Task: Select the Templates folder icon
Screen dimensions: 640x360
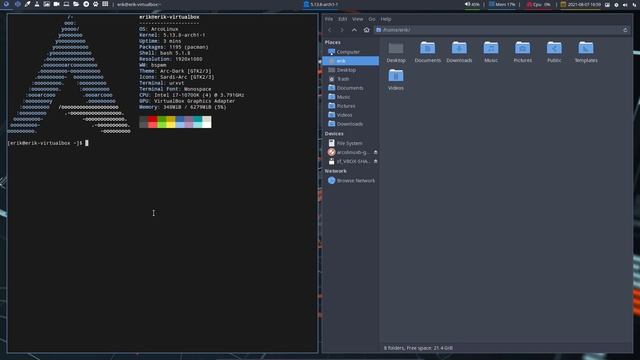Action: [x=586, y=52]
